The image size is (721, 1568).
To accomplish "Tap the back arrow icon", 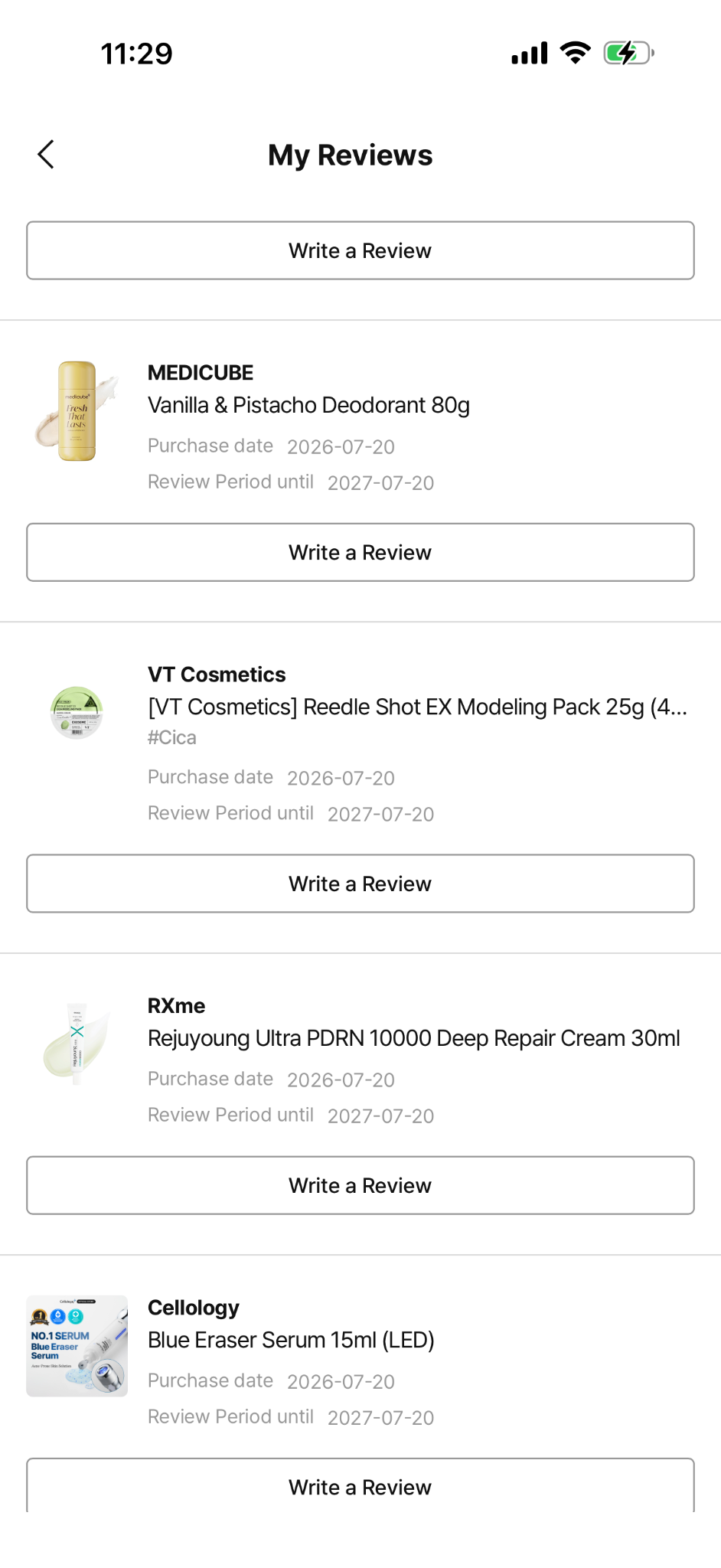I will 46,154.
